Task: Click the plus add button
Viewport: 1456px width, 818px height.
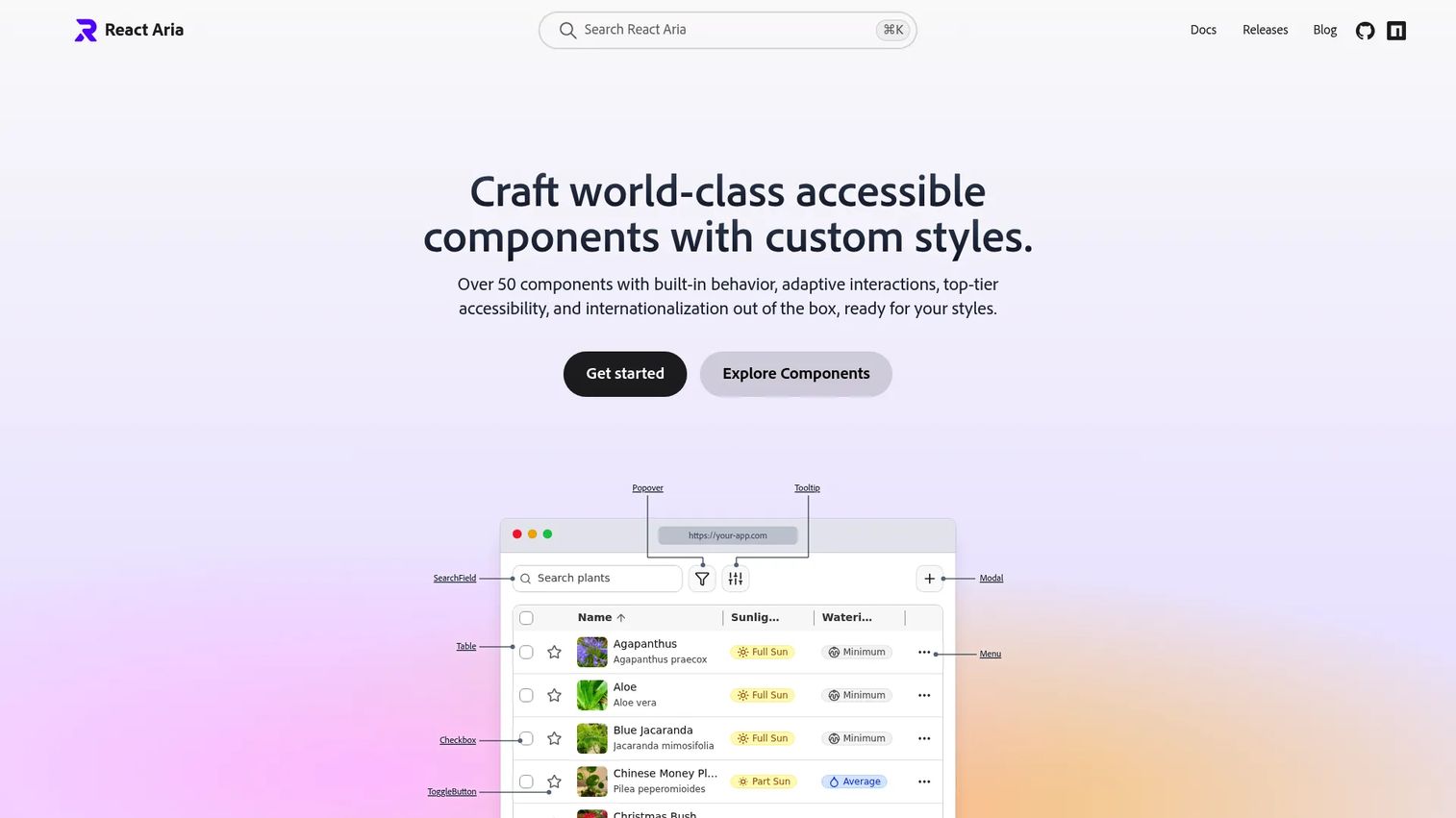Action: 929,579
